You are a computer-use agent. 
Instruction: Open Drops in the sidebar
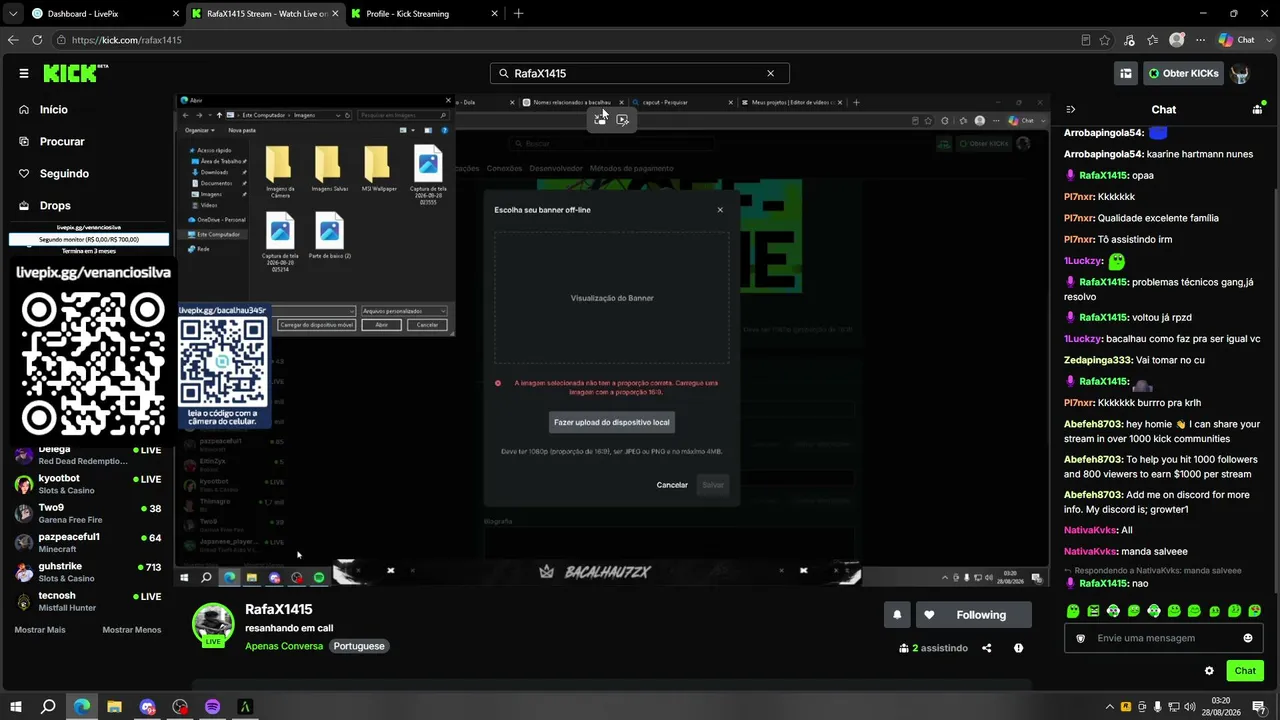pos(55,206)
